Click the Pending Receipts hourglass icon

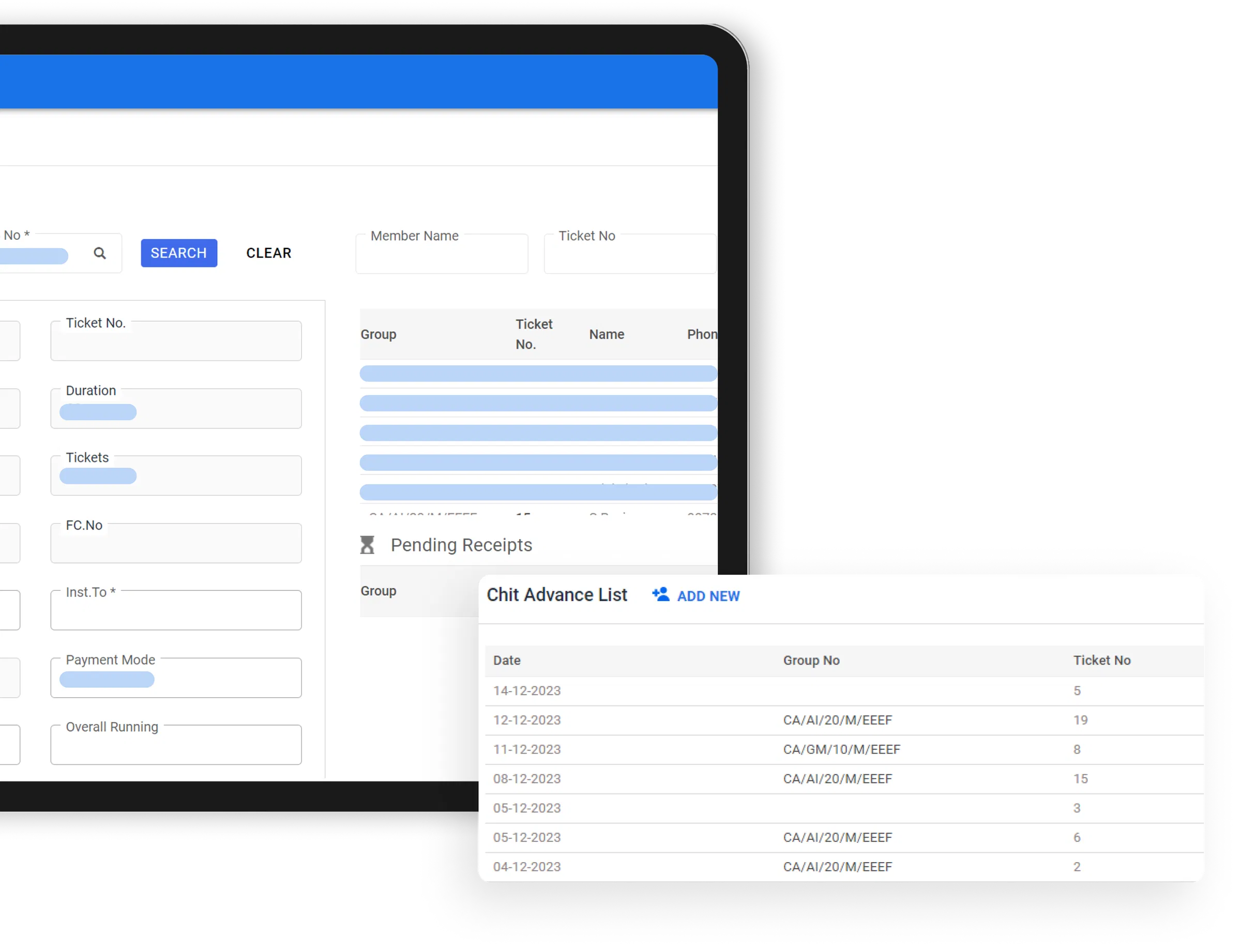(367, 545)
